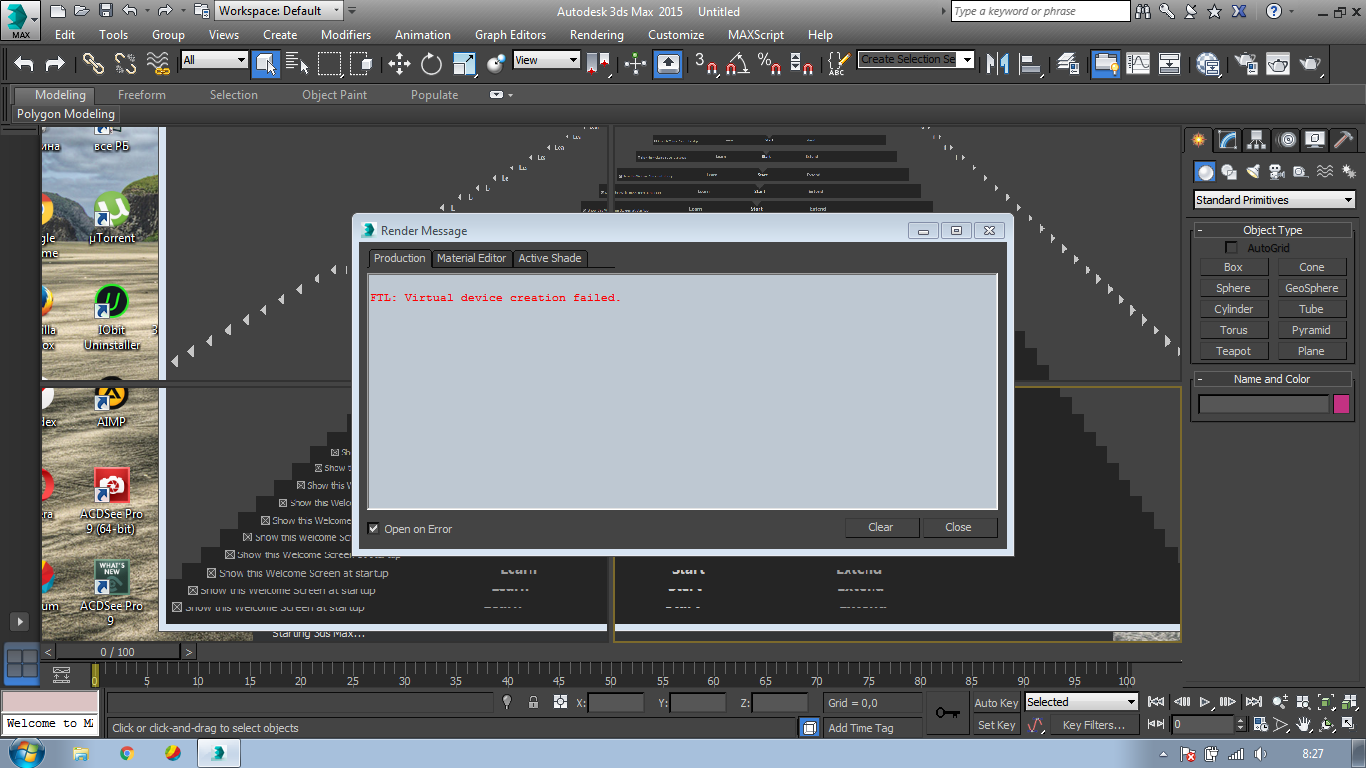
Task: Toggle Set Key mode
Action: click(996, 725)
